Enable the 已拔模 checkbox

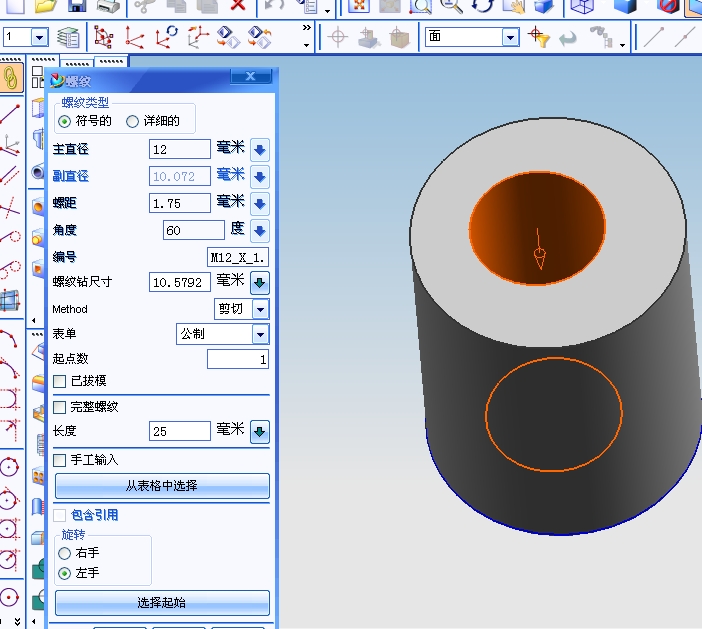click(x=59, y=381)
